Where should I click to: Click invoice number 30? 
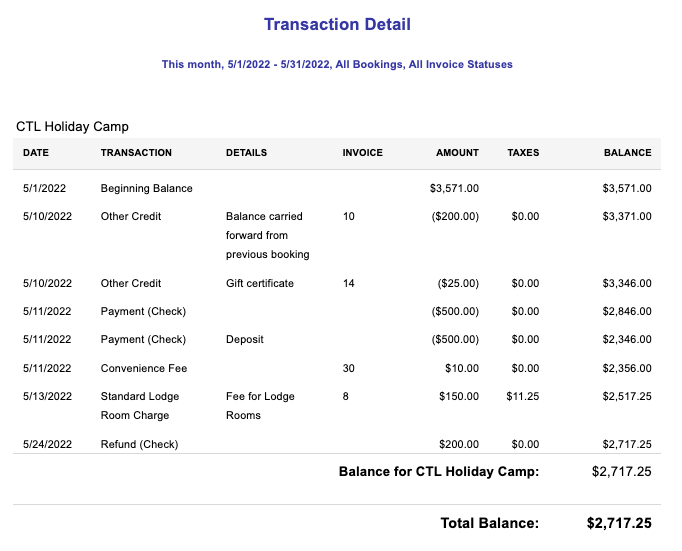348,368
